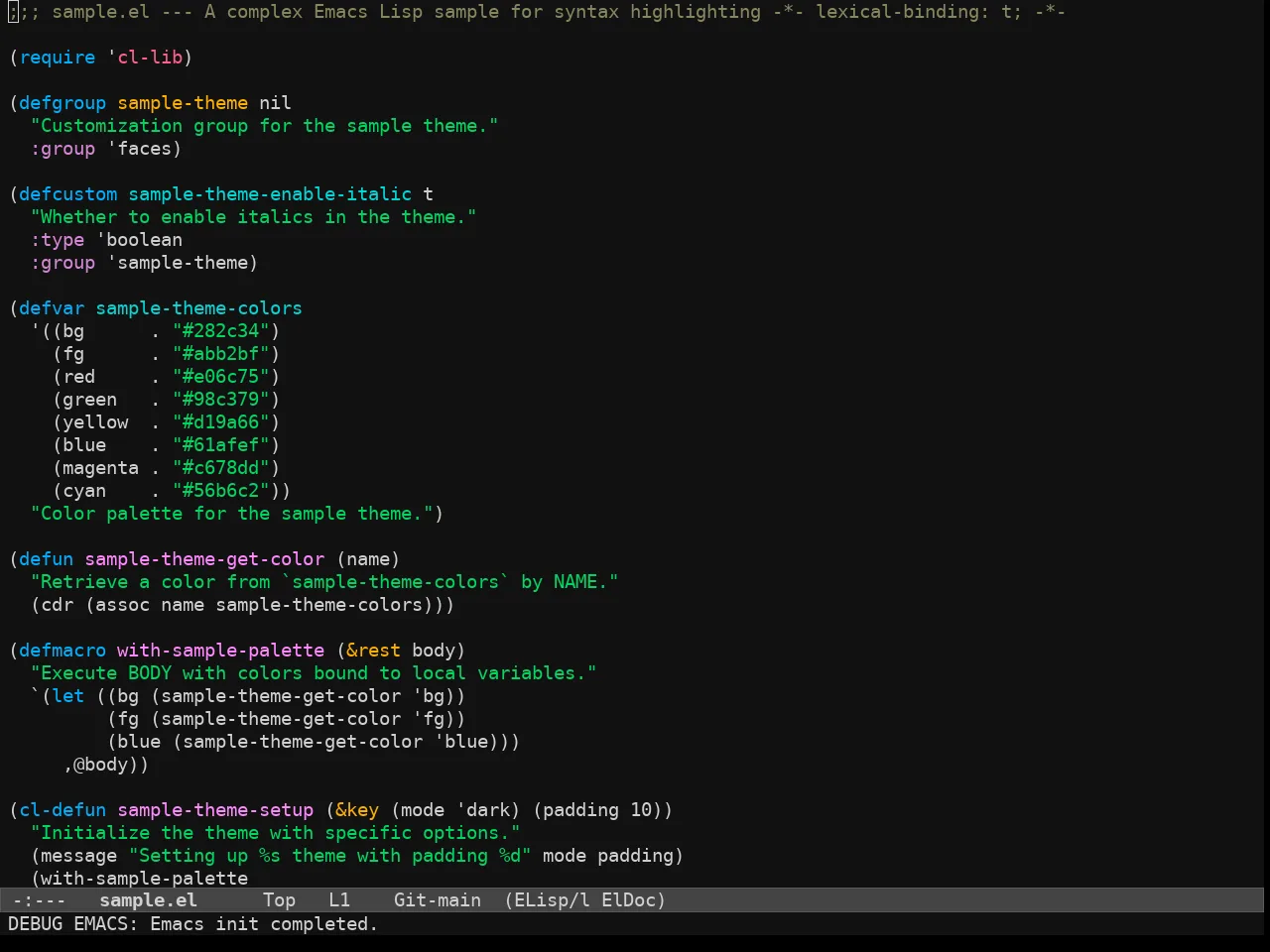Click the Top position indicator in mode line
The image size is (1270, 952).
click(x=280, y=900)
